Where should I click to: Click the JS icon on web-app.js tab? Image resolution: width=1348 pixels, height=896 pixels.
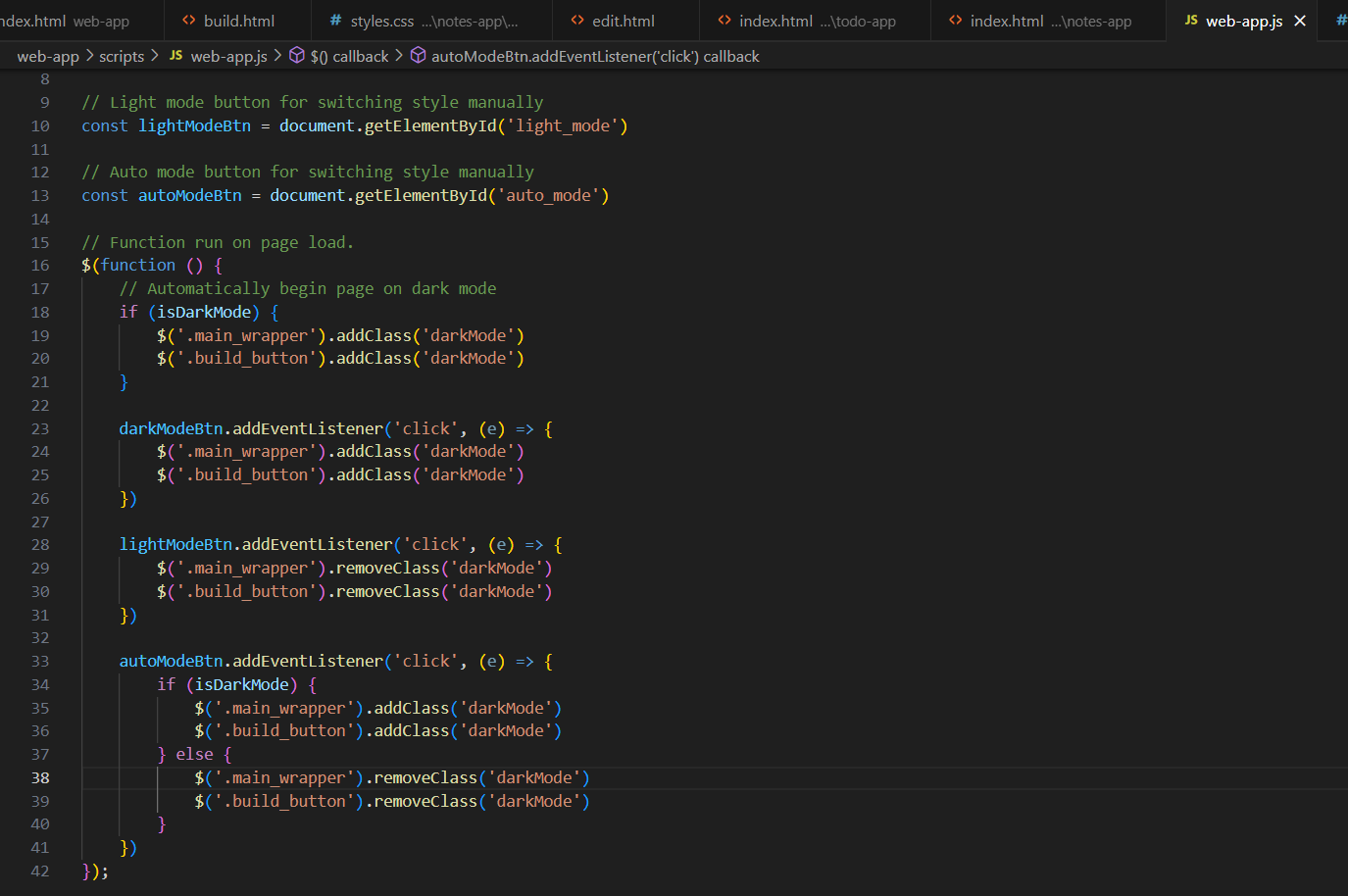pos(1191,21)
